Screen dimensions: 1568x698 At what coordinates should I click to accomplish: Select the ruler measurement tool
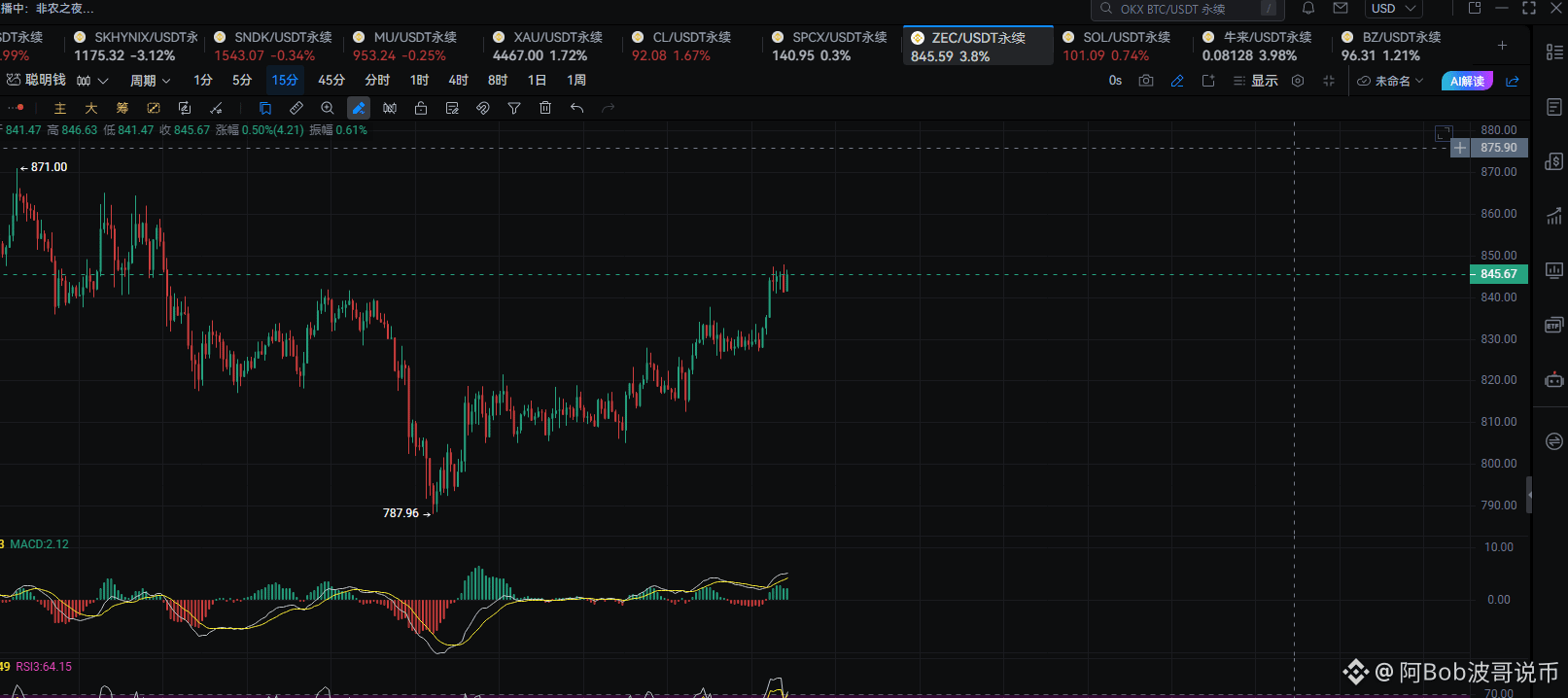pyautogui.click(x=296, y=108)
